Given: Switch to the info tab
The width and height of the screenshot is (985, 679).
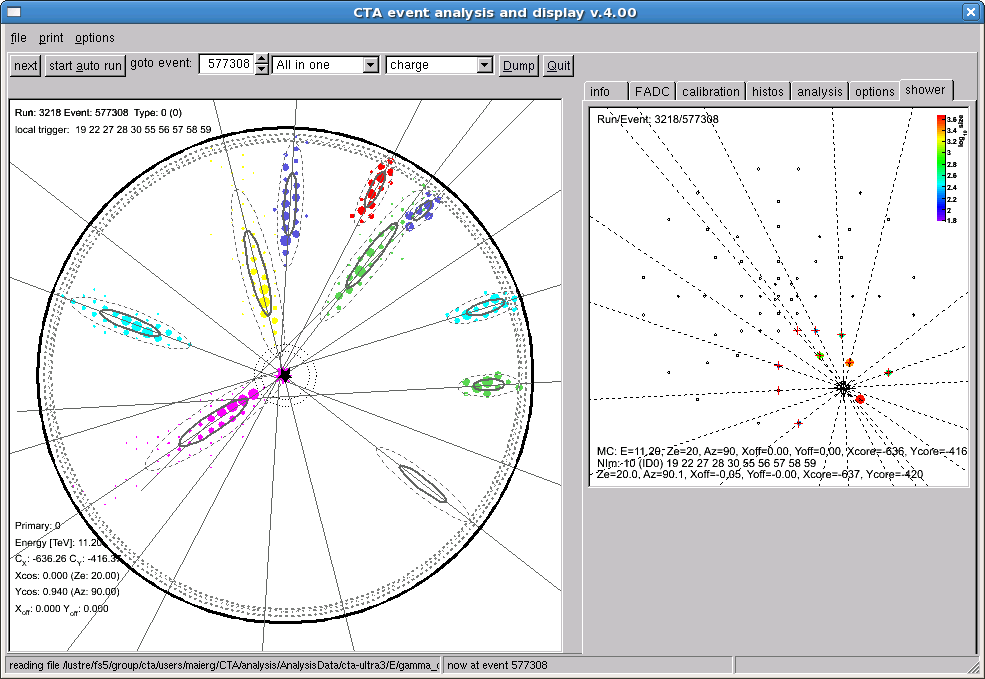Looking at the screenshot, I should (606, 91).
